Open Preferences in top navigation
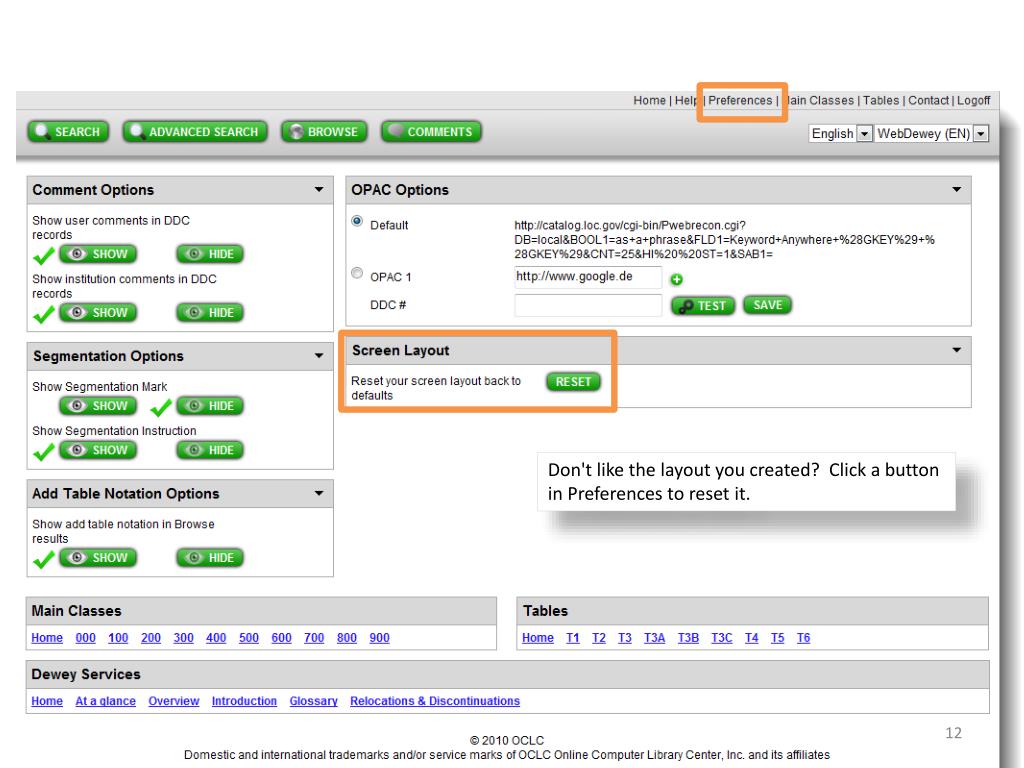The width and height of the screenshot is (1024, 768). [740, 100]
